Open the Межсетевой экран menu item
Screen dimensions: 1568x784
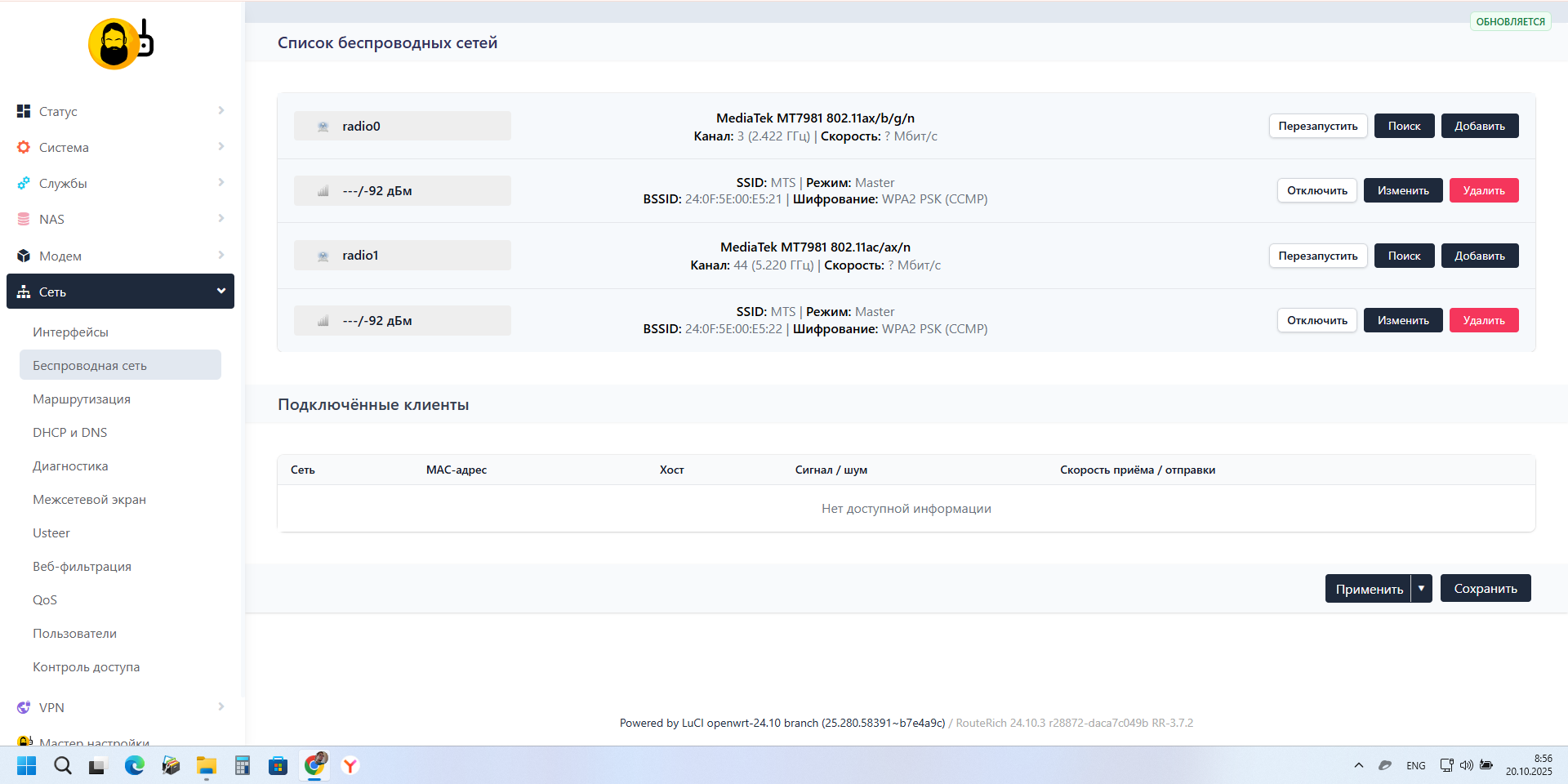click(89, 499)
